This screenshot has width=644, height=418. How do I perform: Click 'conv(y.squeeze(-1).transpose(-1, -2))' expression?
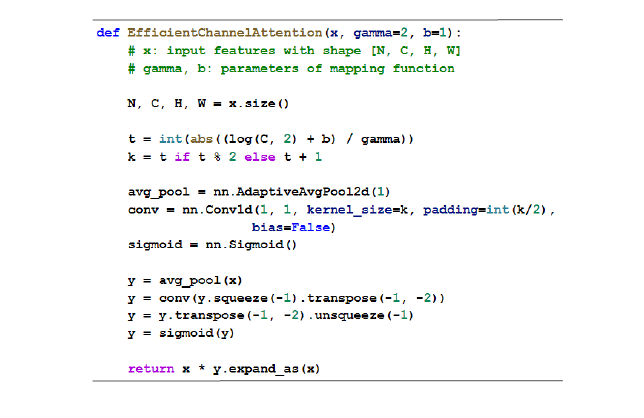[x=302, y=298]
